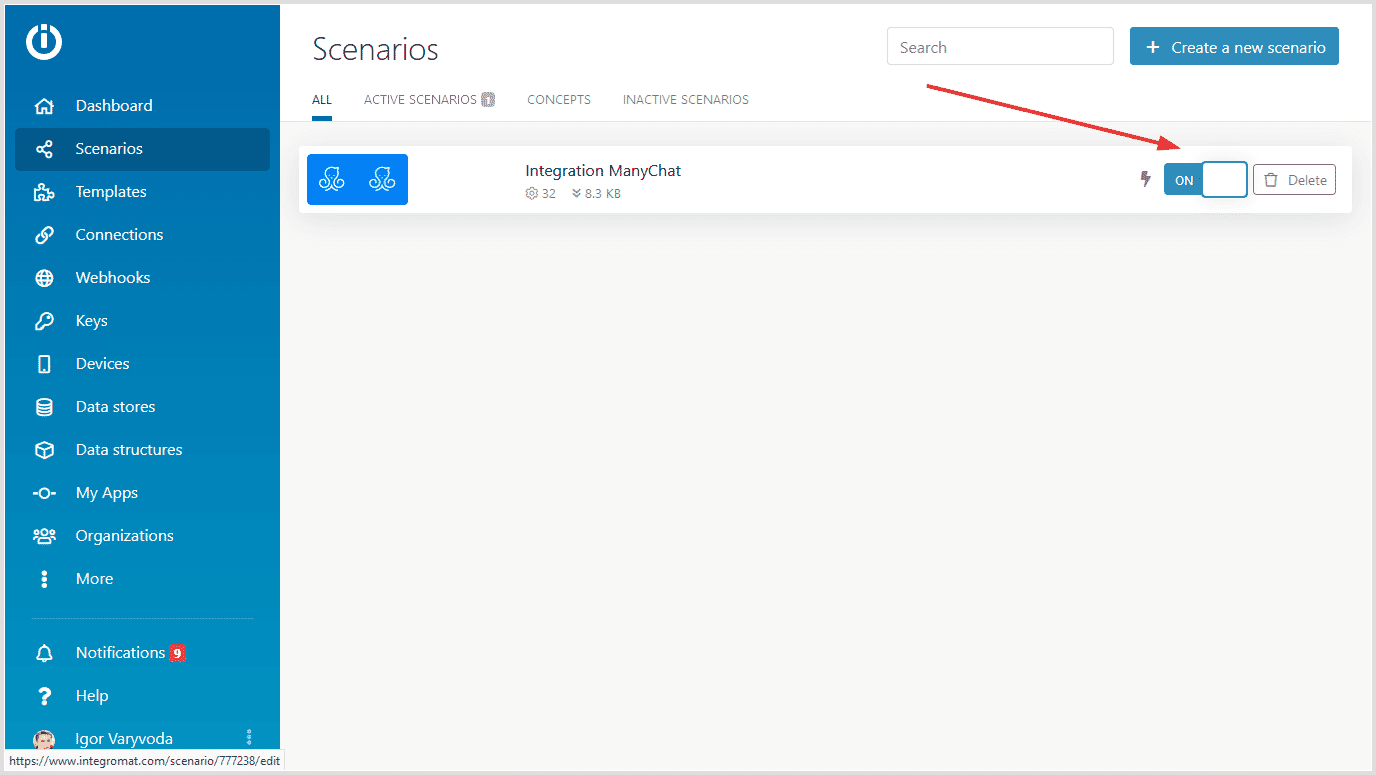Switch to the Concepts tab
The width and height of the screenshot is (1376, 775).
(x=559, y=100)
